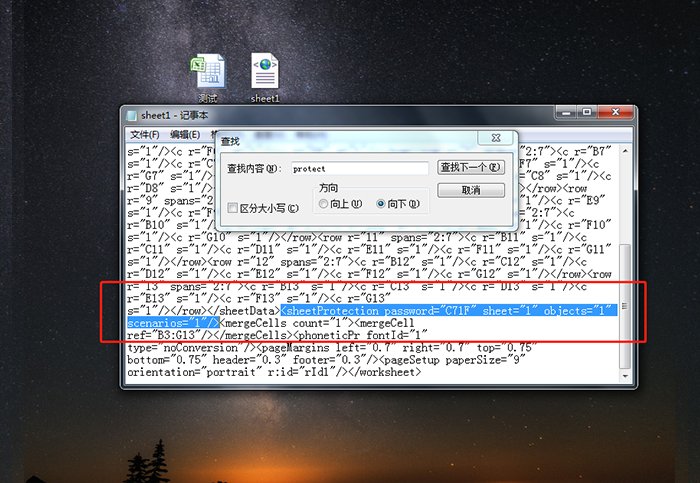Close the sheet1 Notepad window
Screen dimensions: 700x483
coord(615,112)
